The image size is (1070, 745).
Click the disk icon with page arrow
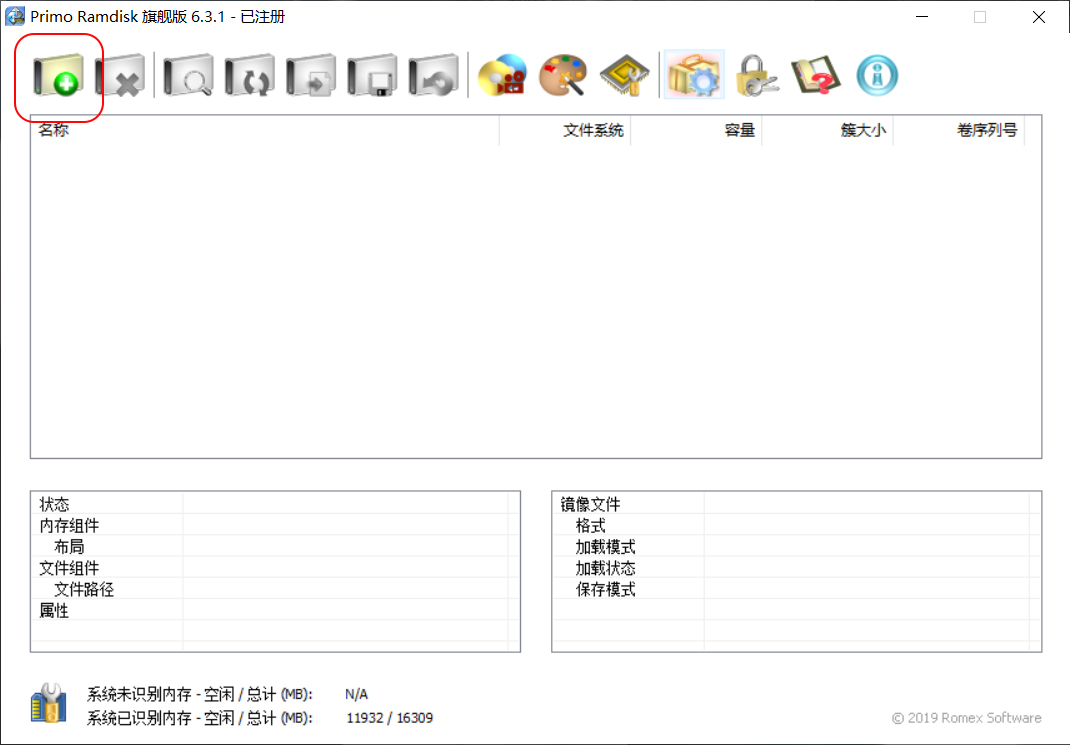(311, 74)
